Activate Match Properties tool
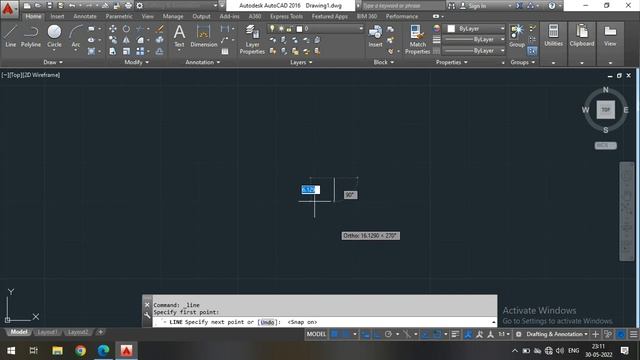640x360 pixels. 418,39
